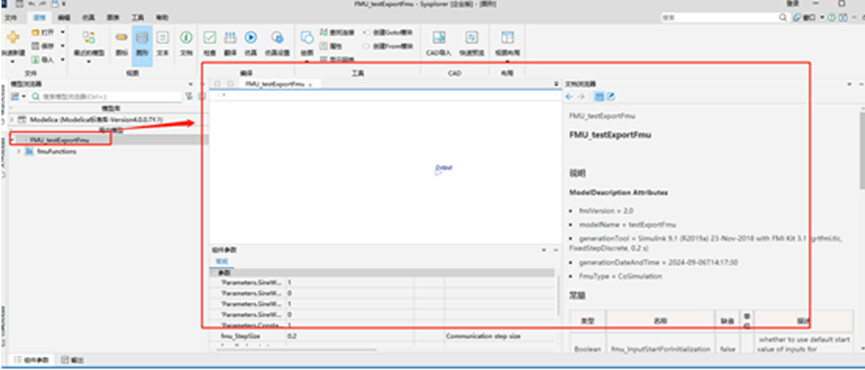Screen dimensions: 865x370
Task: Open the Properties icon in tools group
Action: 324,46
